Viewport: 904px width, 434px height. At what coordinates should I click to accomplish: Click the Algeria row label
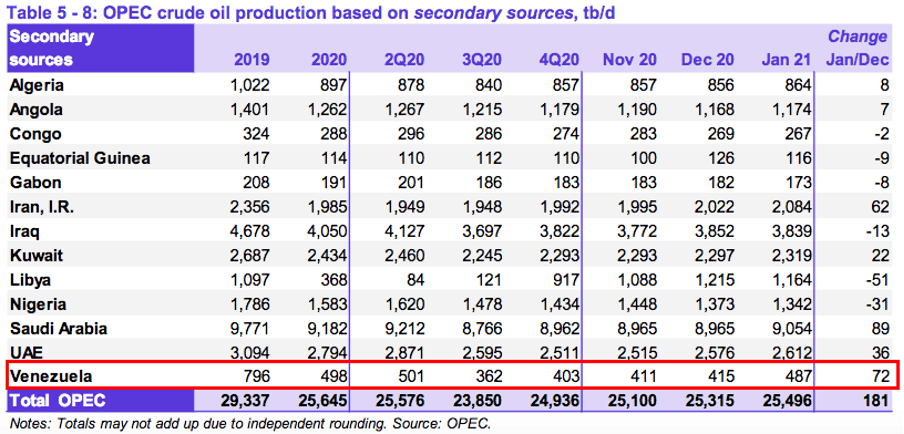[37, 85]
